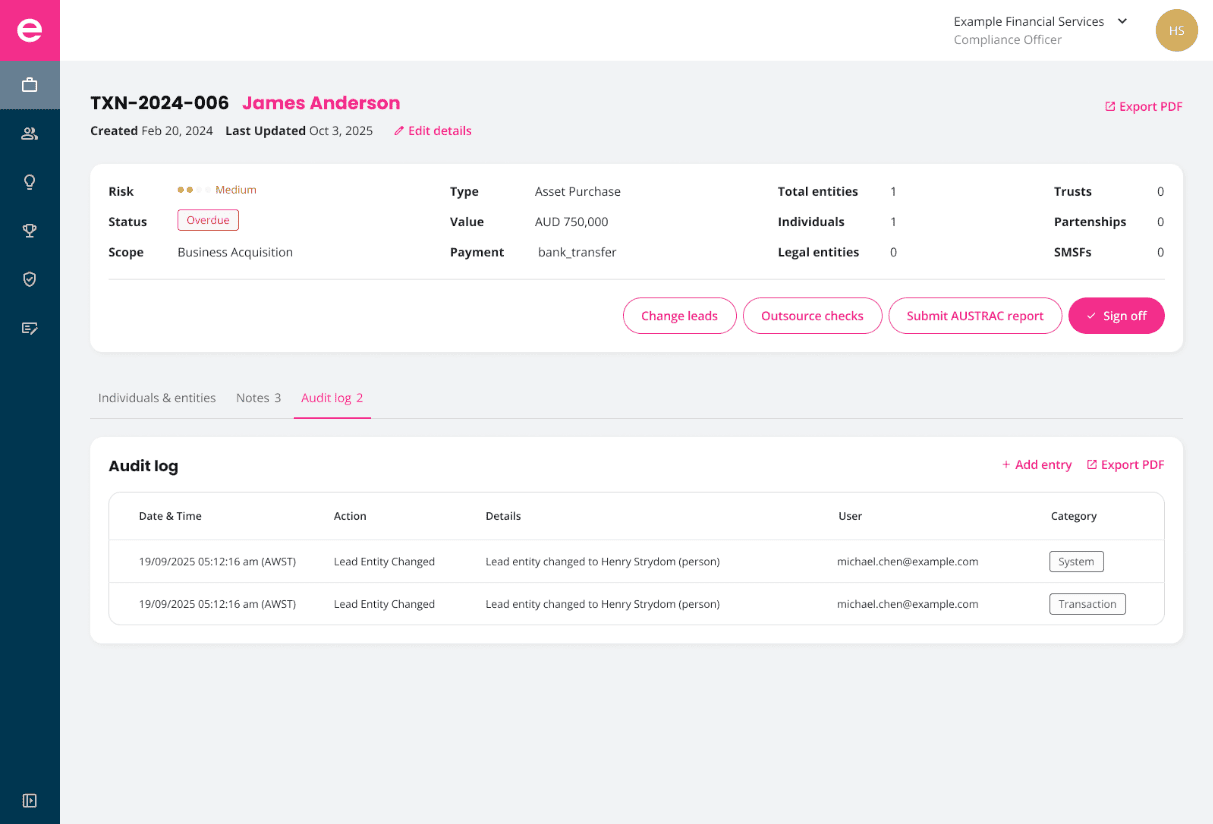Viewport: 1213px width, 824px height.
Task: Click the HS user avatar
Action: coord(1176,31)
